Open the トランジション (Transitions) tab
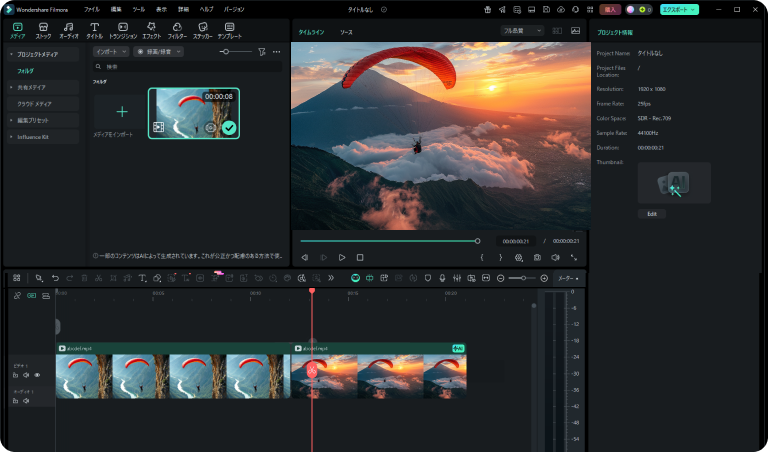Viewport: 768px width, 452px height. coord(123,30)
